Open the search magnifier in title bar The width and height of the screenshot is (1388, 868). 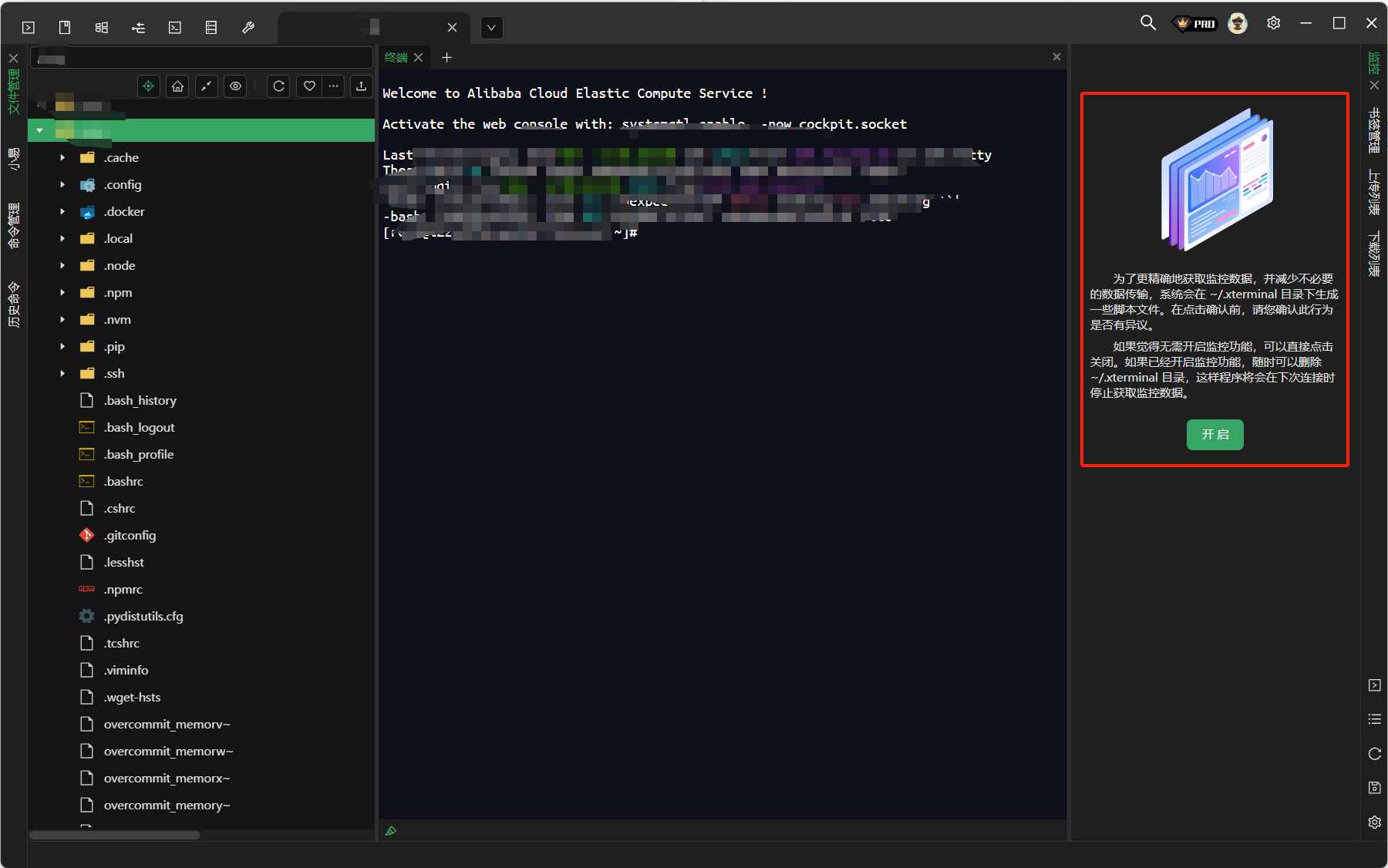coord(1148,23)
